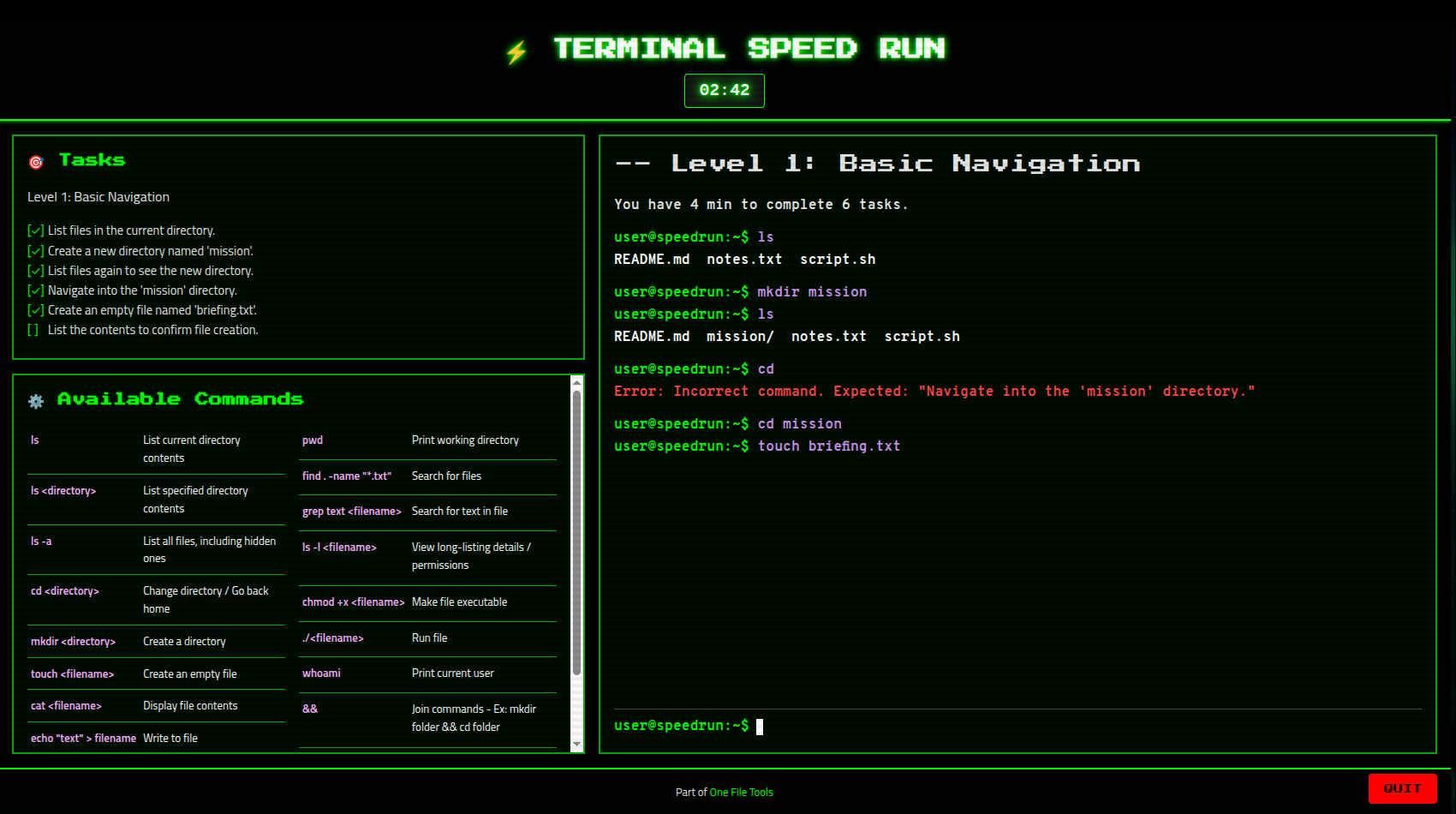Click the Available Commands heading
This screenshot has width=1456, height=814.
click(180, 399)
